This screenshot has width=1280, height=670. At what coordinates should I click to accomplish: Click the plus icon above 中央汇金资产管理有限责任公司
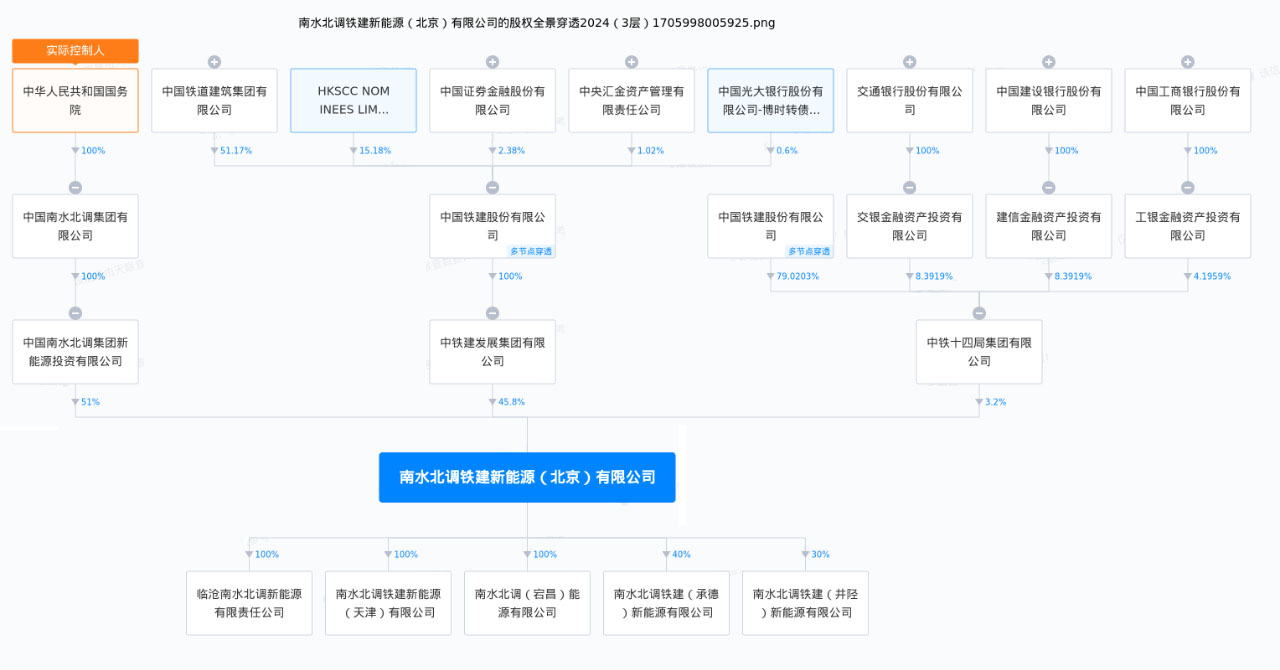(631, 62)
